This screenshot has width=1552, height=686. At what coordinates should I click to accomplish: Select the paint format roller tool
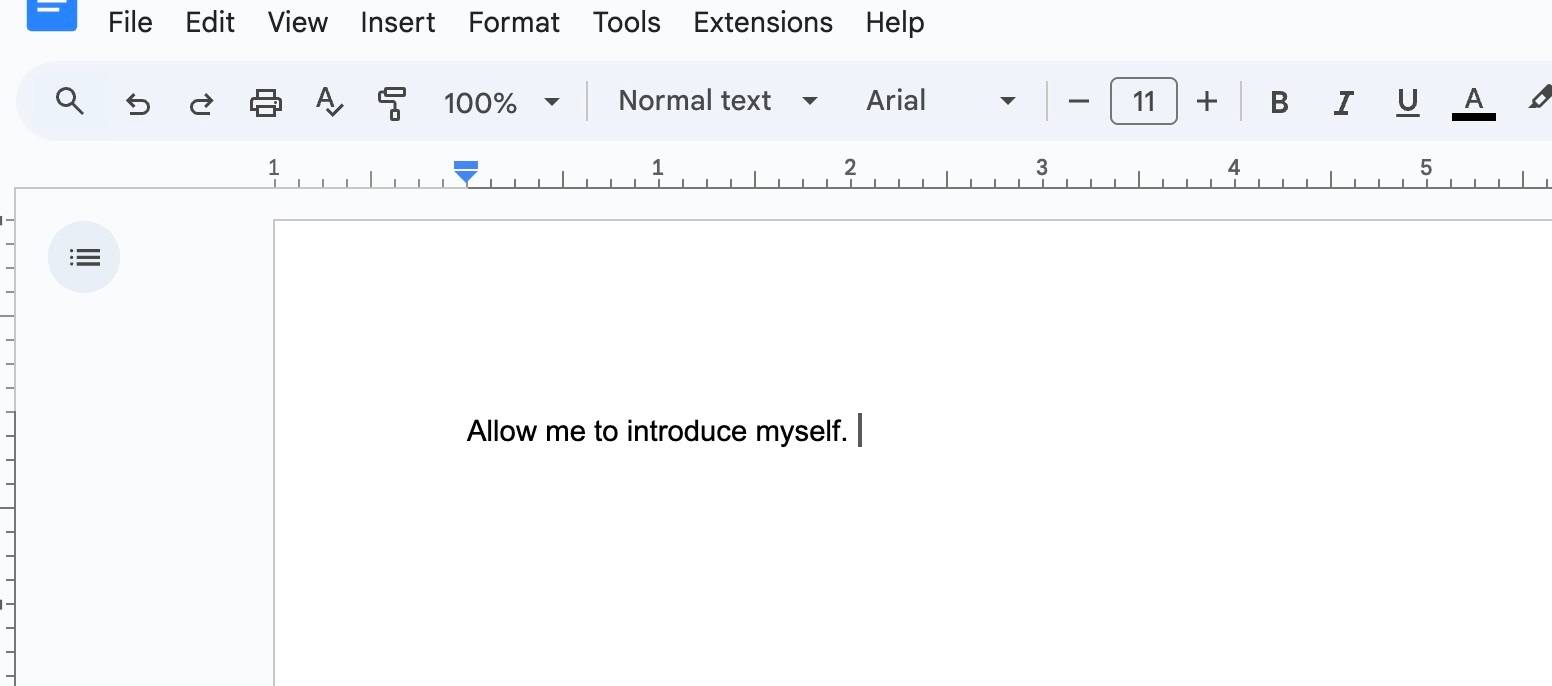click(392, 102)
